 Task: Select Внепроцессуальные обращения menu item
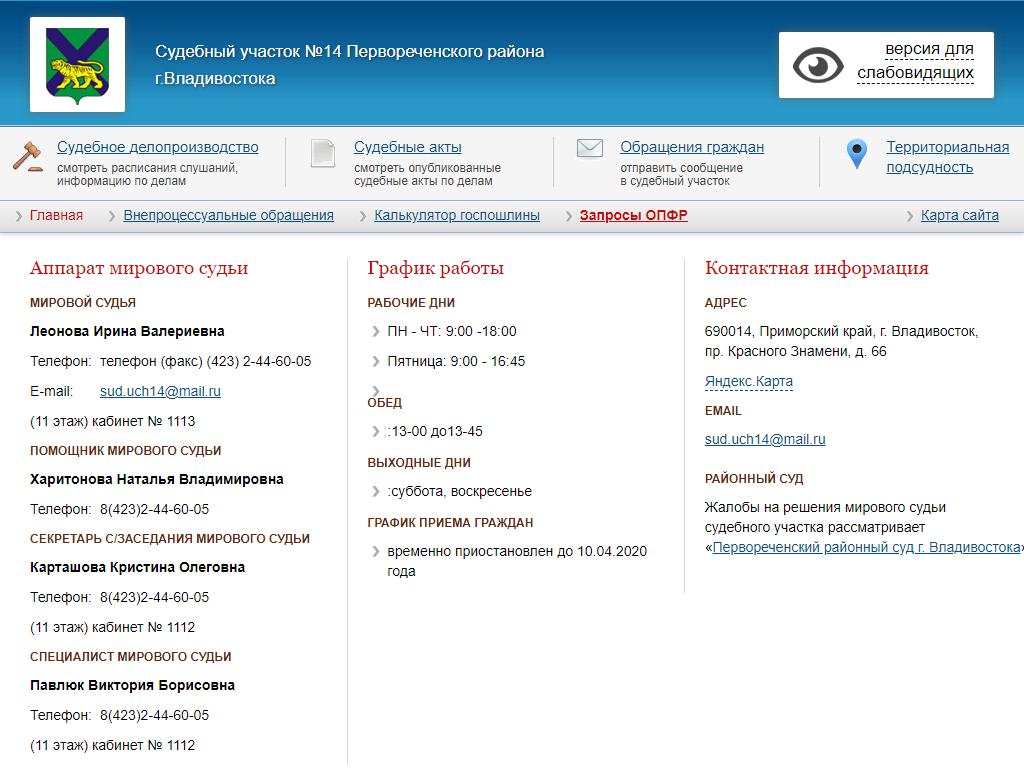[228, 215]
